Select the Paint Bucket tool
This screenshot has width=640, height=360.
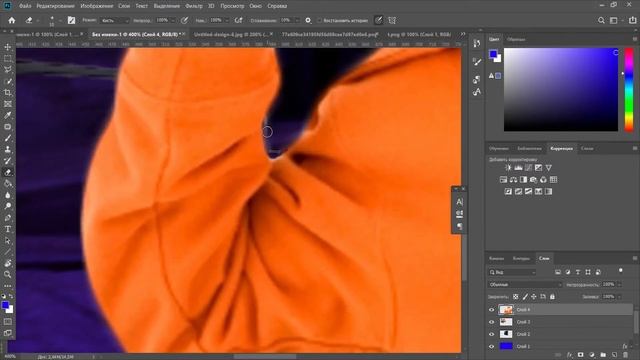pyautogui.click(x=8, y=184)
